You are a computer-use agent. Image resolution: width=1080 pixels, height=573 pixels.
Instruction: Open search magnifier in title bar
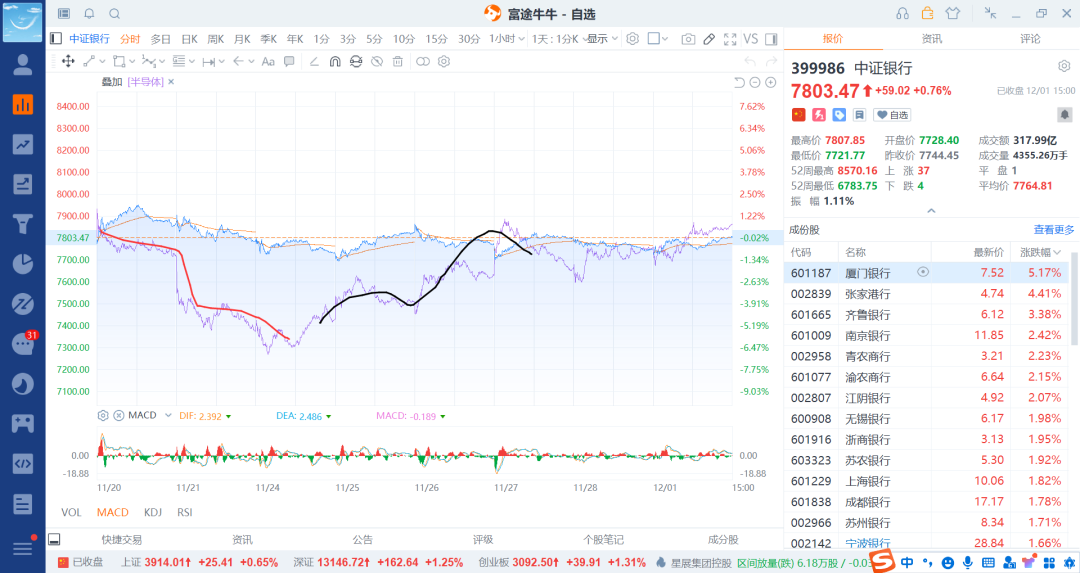[114, 14]
